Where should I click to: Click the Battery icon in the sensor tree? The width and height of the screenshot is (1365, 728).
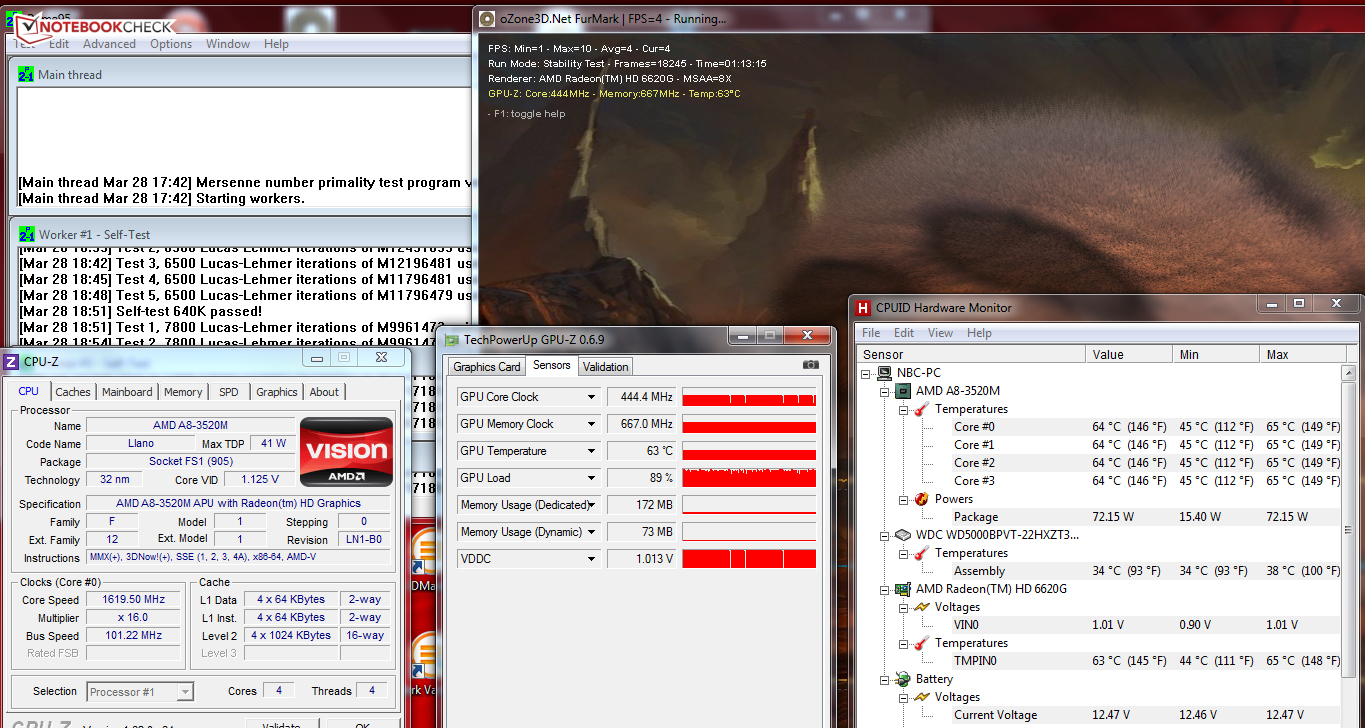point(904,679)
